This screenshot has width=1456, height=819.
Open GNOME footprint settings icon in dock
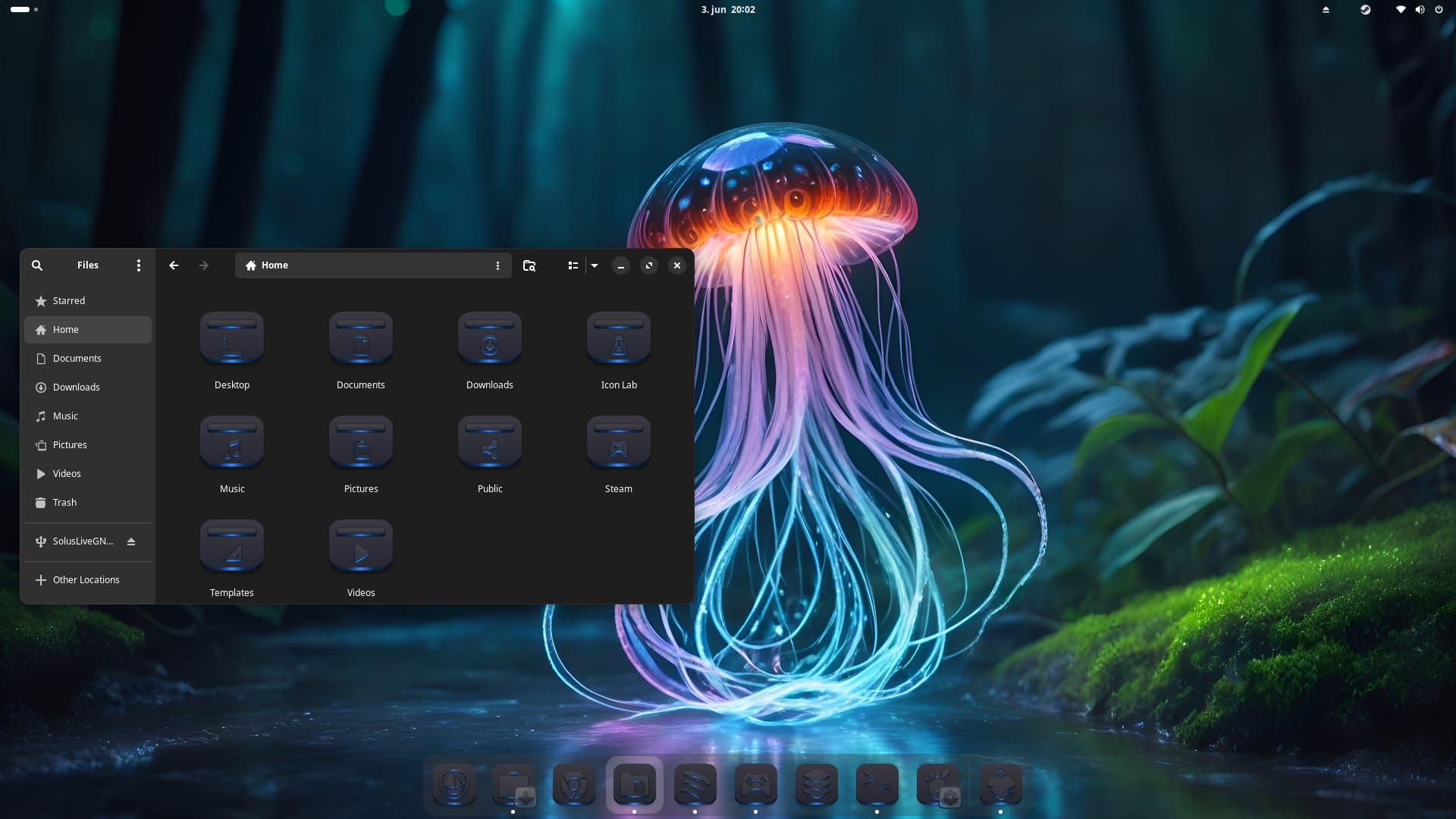point(938,784)
